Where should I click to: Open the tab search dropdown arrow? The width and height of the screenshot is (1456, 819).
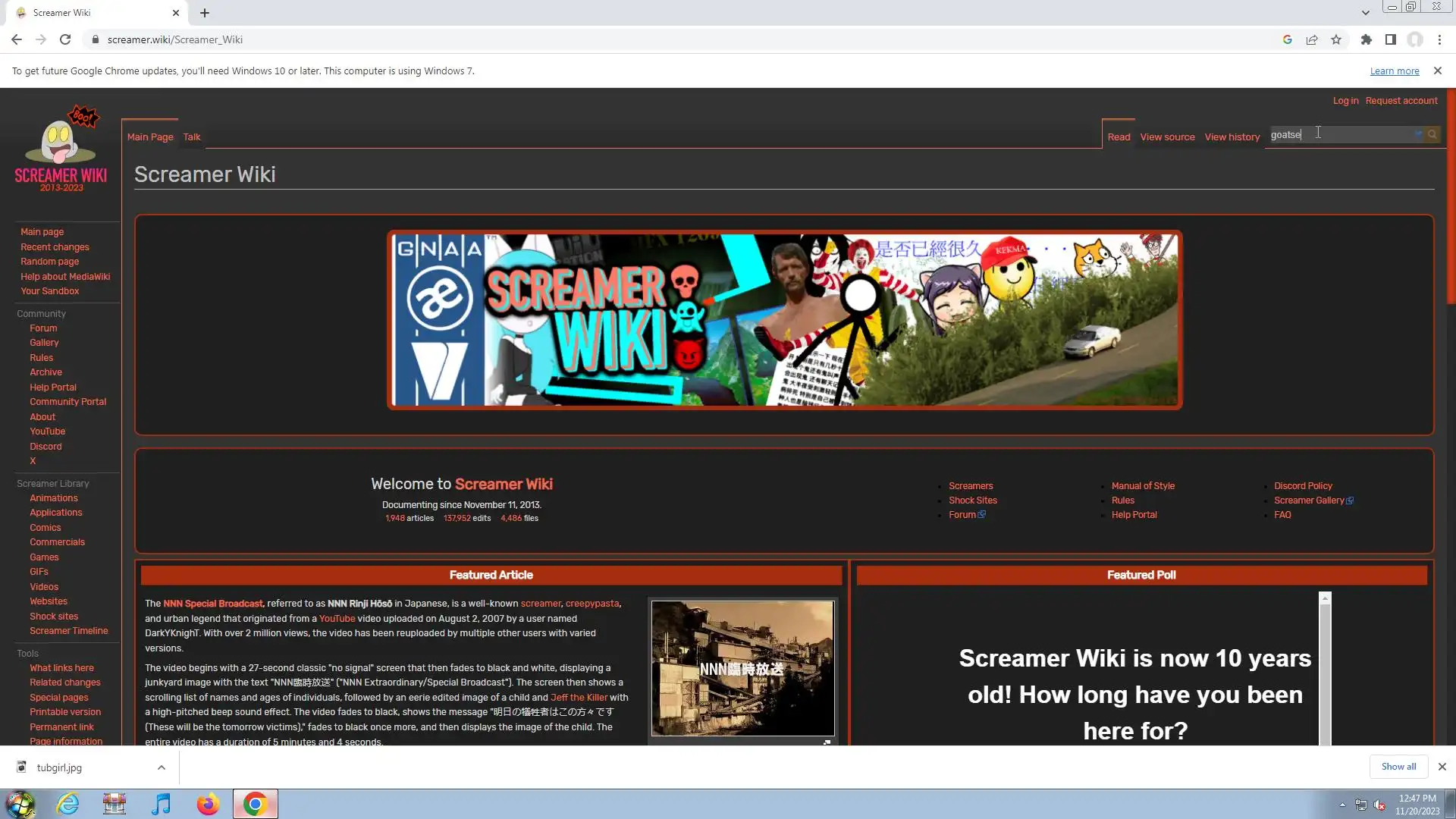pos(1365,12)
